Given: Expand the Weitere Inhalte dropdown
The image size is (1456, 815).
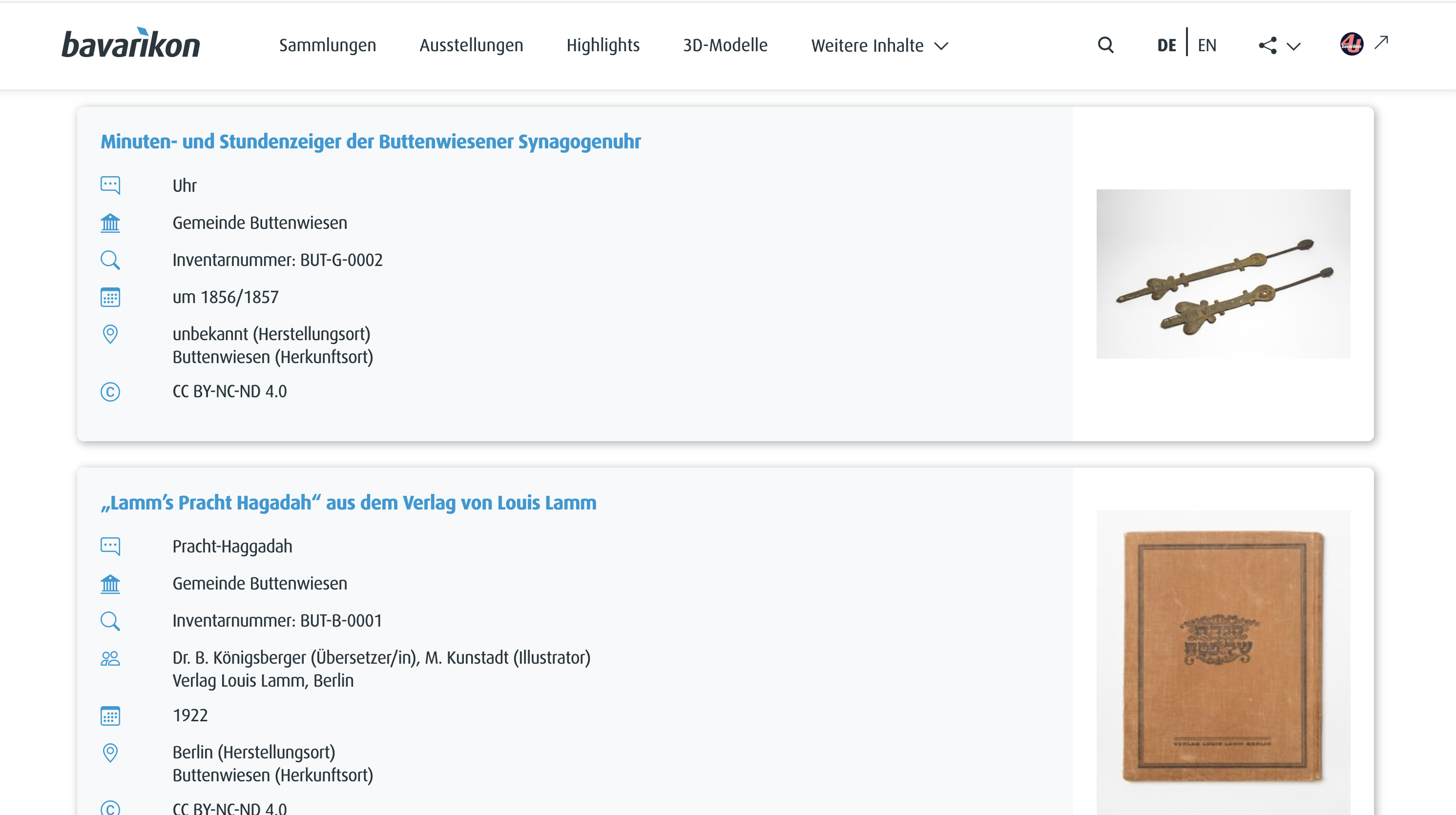Looking at the screenshot, I should [x=879, y=46].
